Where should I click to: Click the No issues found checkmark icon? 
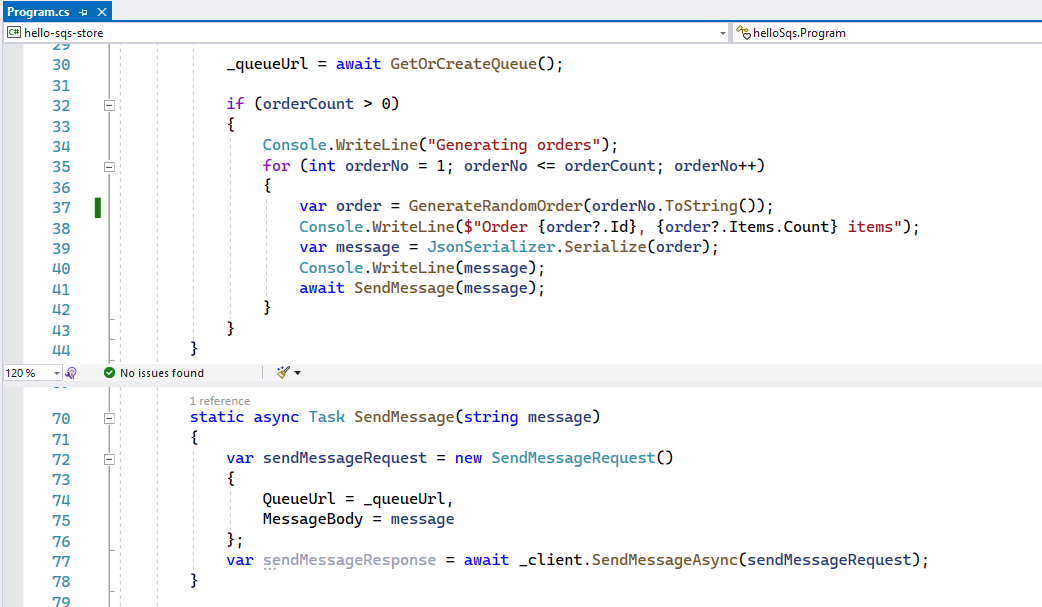click(110, 372)
